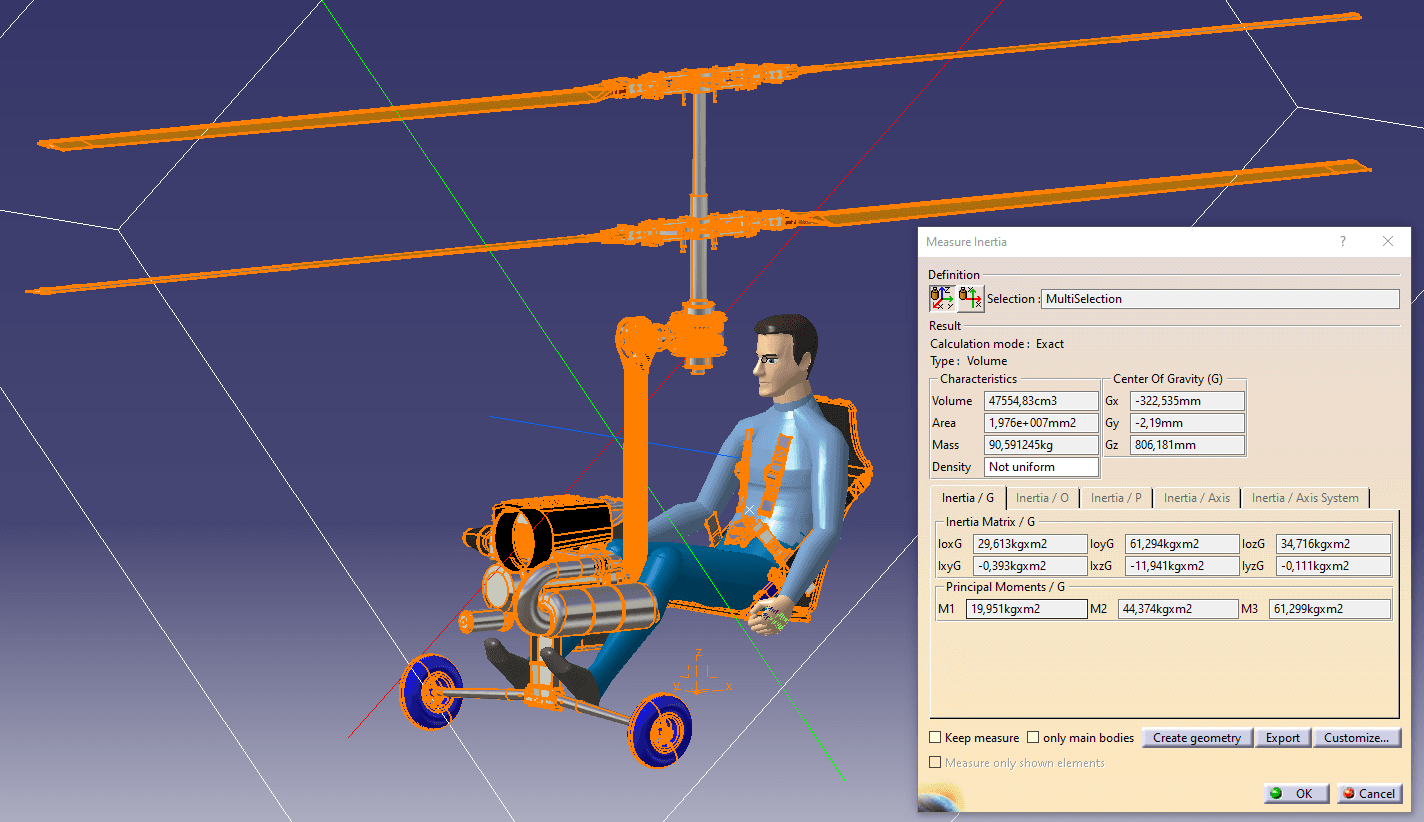Image resolution: width=1424 pixels, height=822 pixels.
Task: Toggle Measure only shown elements checkbox
Action: tap(936, 763)
